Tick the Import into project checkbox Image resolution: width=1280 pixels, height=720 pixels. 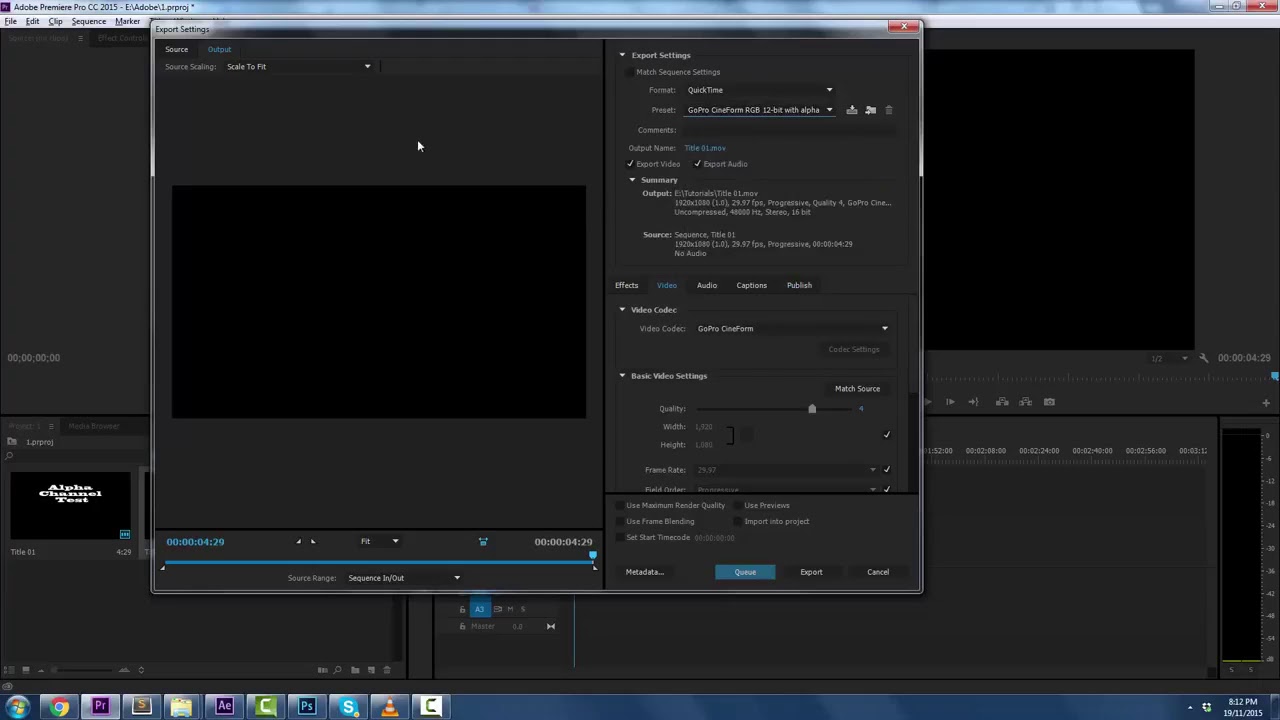tap(737, 522)
